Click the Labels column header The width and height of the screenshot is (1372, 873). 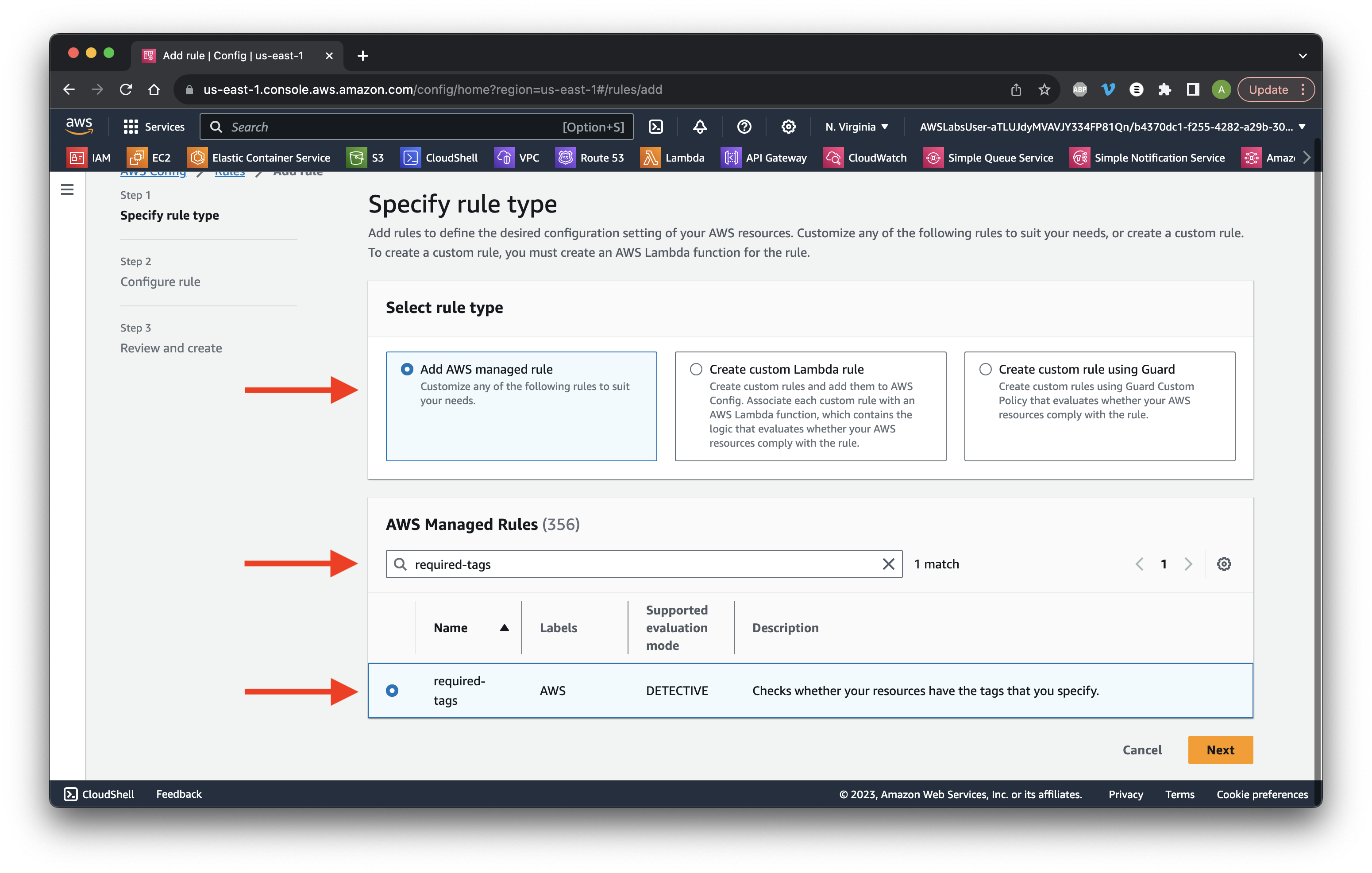pos(559,627)
